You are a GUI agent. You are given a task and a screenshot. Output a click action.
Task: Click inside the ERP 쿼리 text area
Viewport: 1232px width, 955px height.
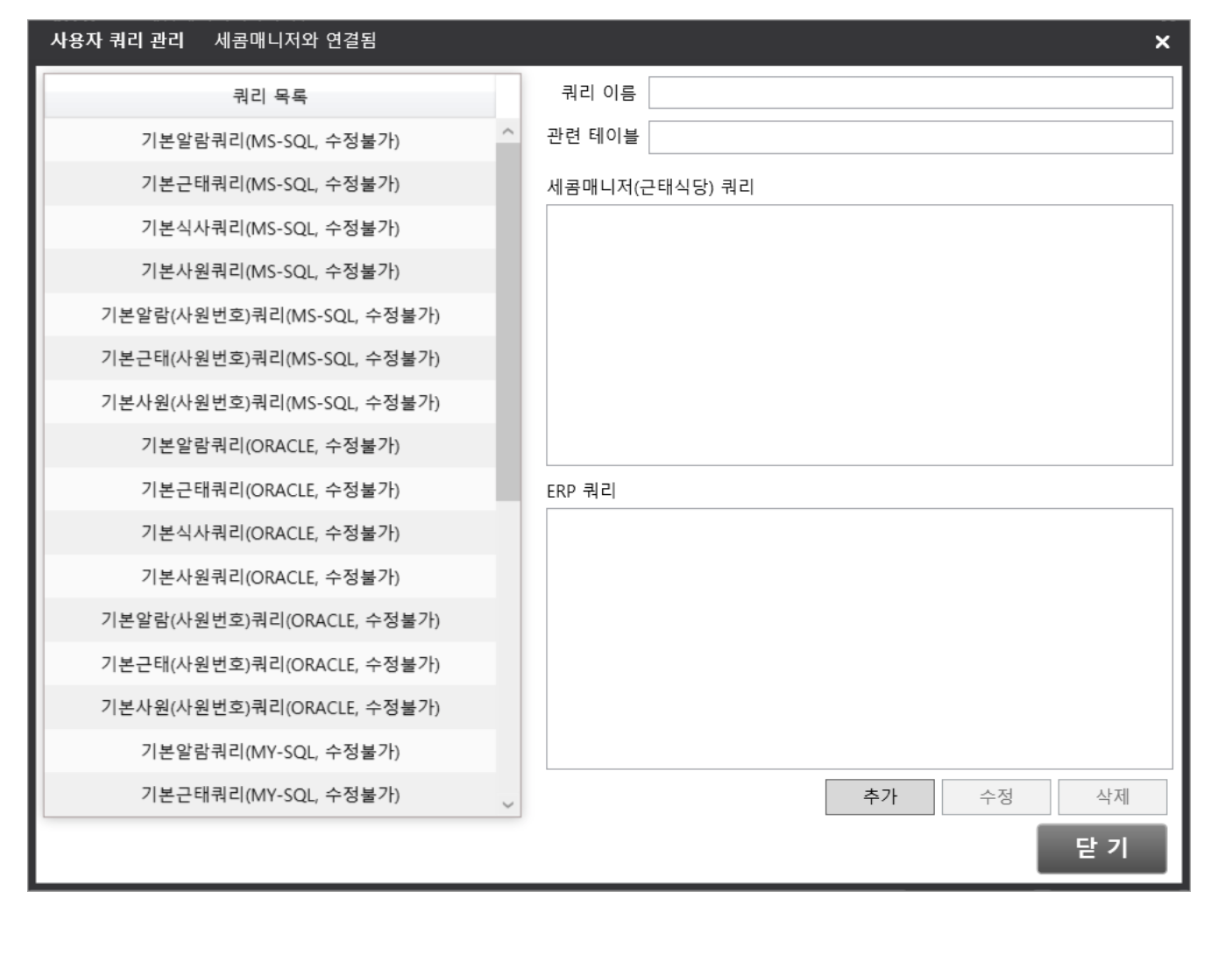tap(859, 639)
